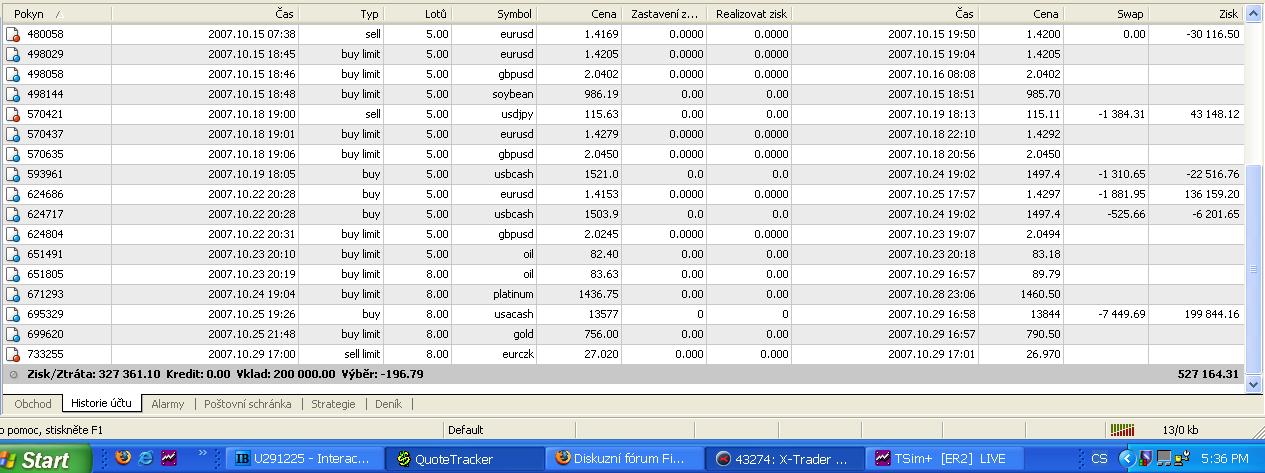Open the Deník tab
The width and height of the screenshot is (1265, 473).
[x=388, y=404]
